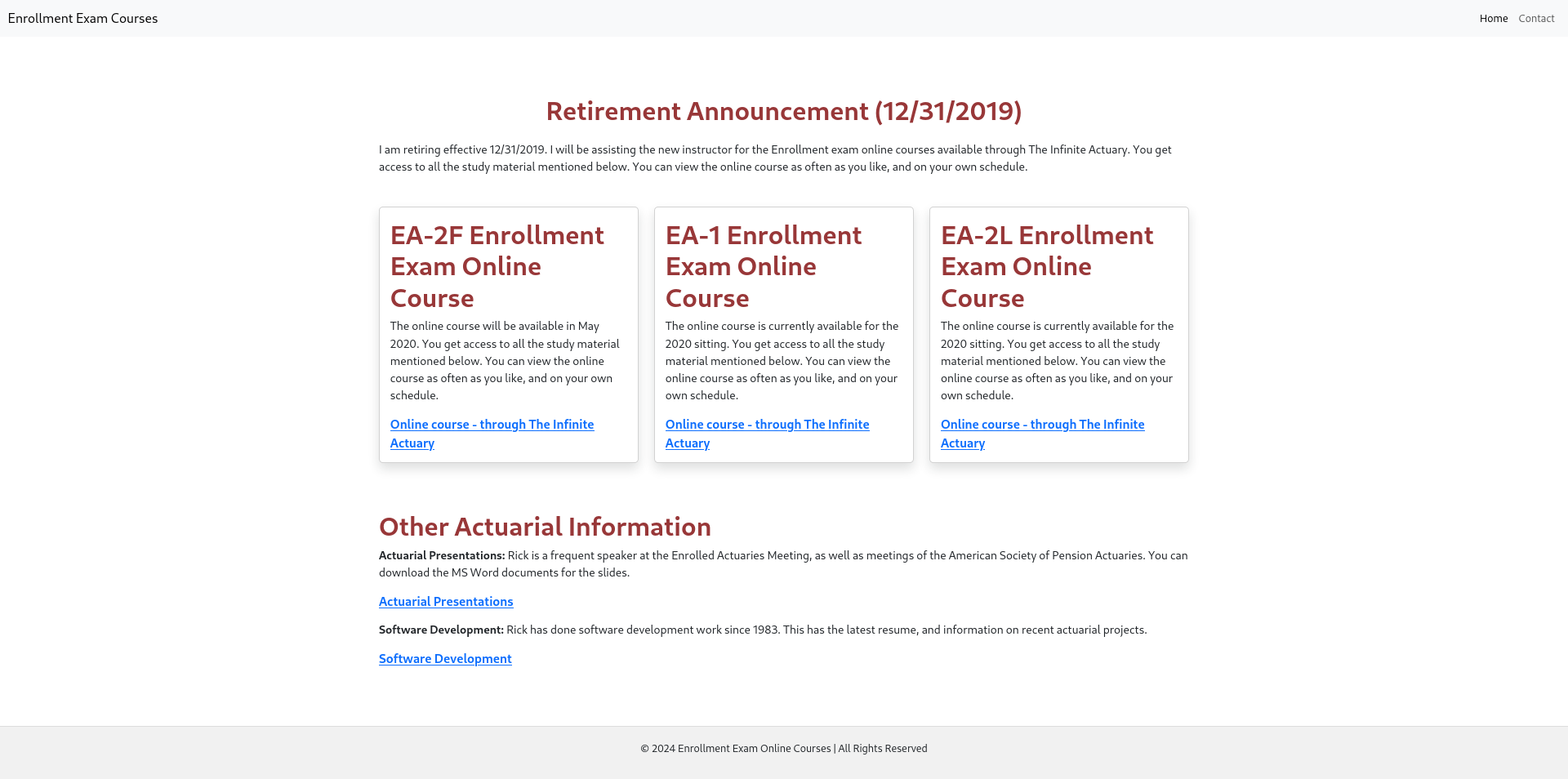Open the Software Development link
This screenshot has width=1568, height=779.
tap(445, 659)
